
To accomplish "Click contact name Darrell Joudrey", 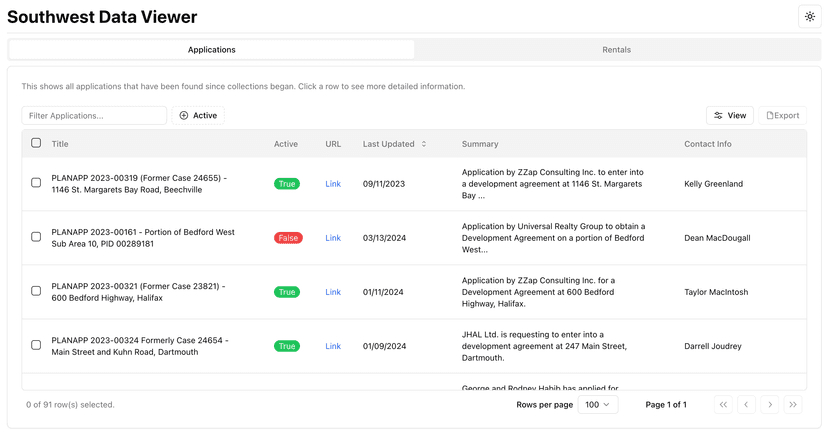I will click(712, 346).
